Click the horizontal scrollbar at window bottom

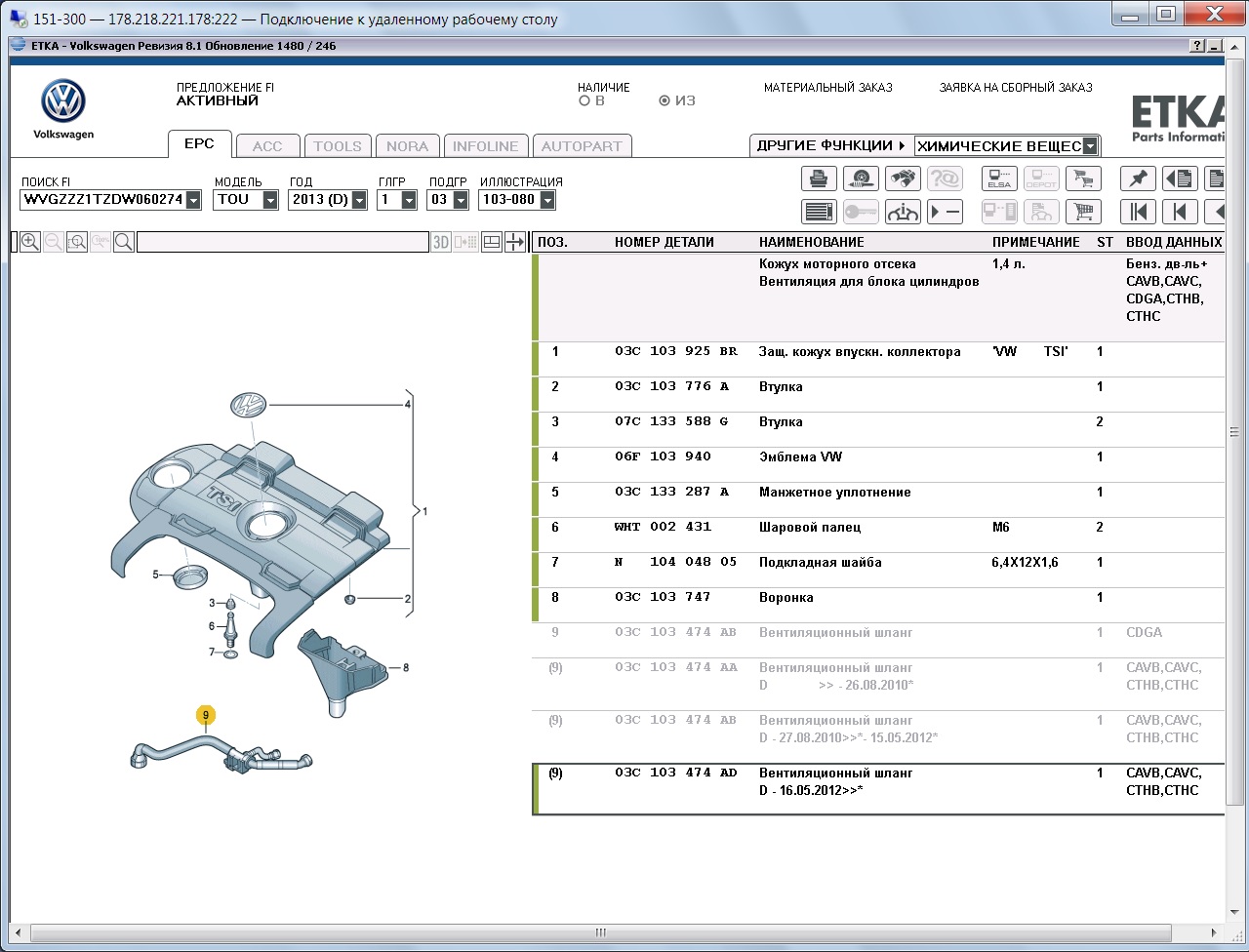click(601, 932)
